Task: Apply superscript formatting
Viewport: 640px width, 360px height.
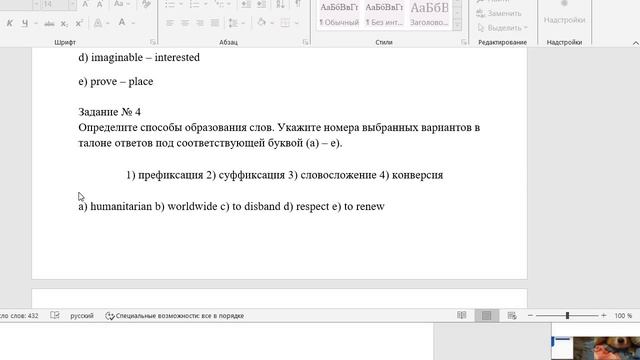Action: tap(79, 24)
